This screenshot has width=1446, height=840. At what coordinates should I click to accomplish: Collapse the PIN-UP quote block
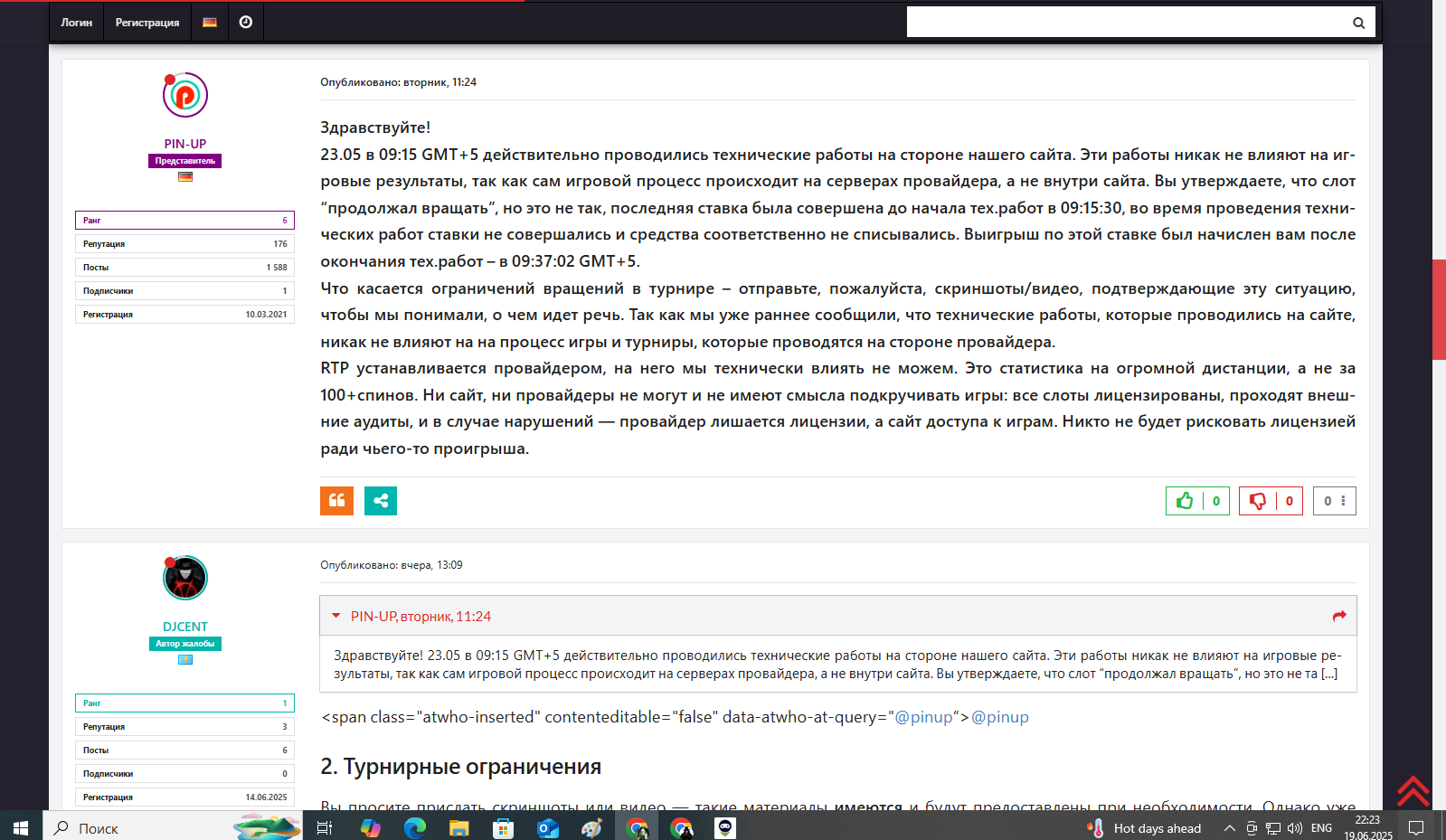tap(336, 616)
